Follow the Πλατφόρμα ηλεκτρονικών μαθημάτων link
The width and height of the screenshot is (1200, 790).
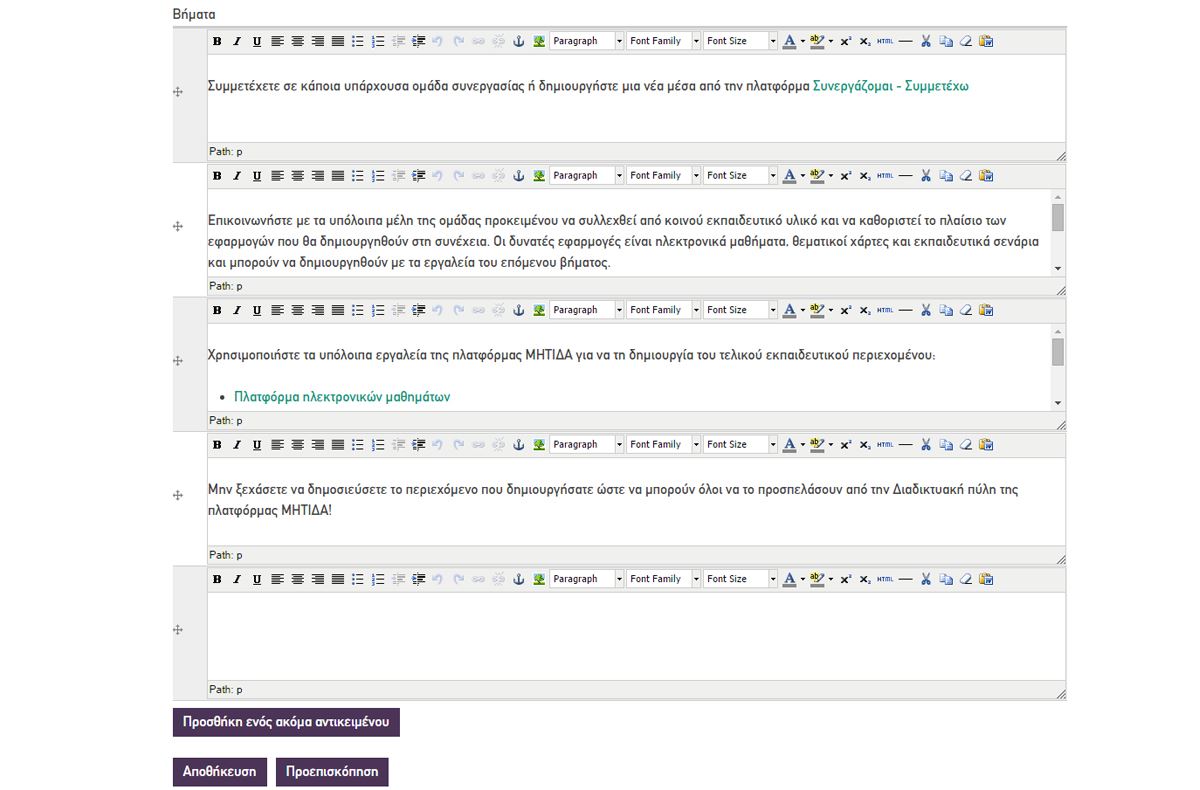click(x=342, y=397)
